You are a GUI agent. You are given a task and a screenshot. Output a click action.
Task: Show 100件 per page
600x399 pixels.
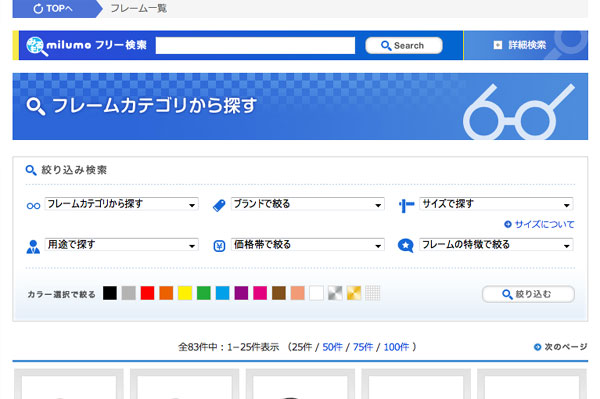pyautogui.click(x=396, y=347)
